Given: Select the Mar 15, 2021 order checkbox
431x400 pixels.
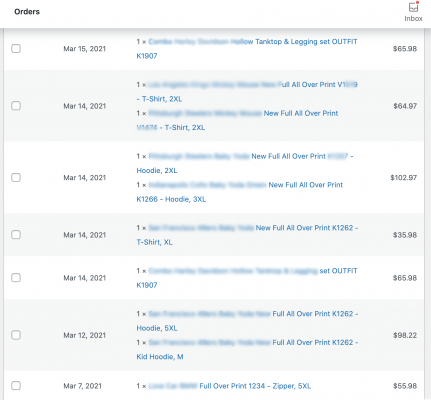Looking at the screenshot, I should (16, 49).
